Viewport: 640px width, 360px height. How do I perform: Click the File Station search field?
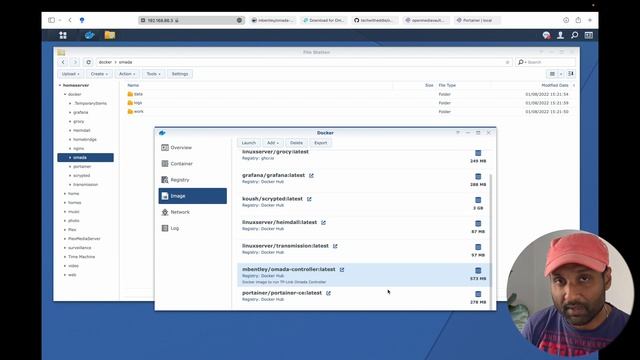point(546,62)
